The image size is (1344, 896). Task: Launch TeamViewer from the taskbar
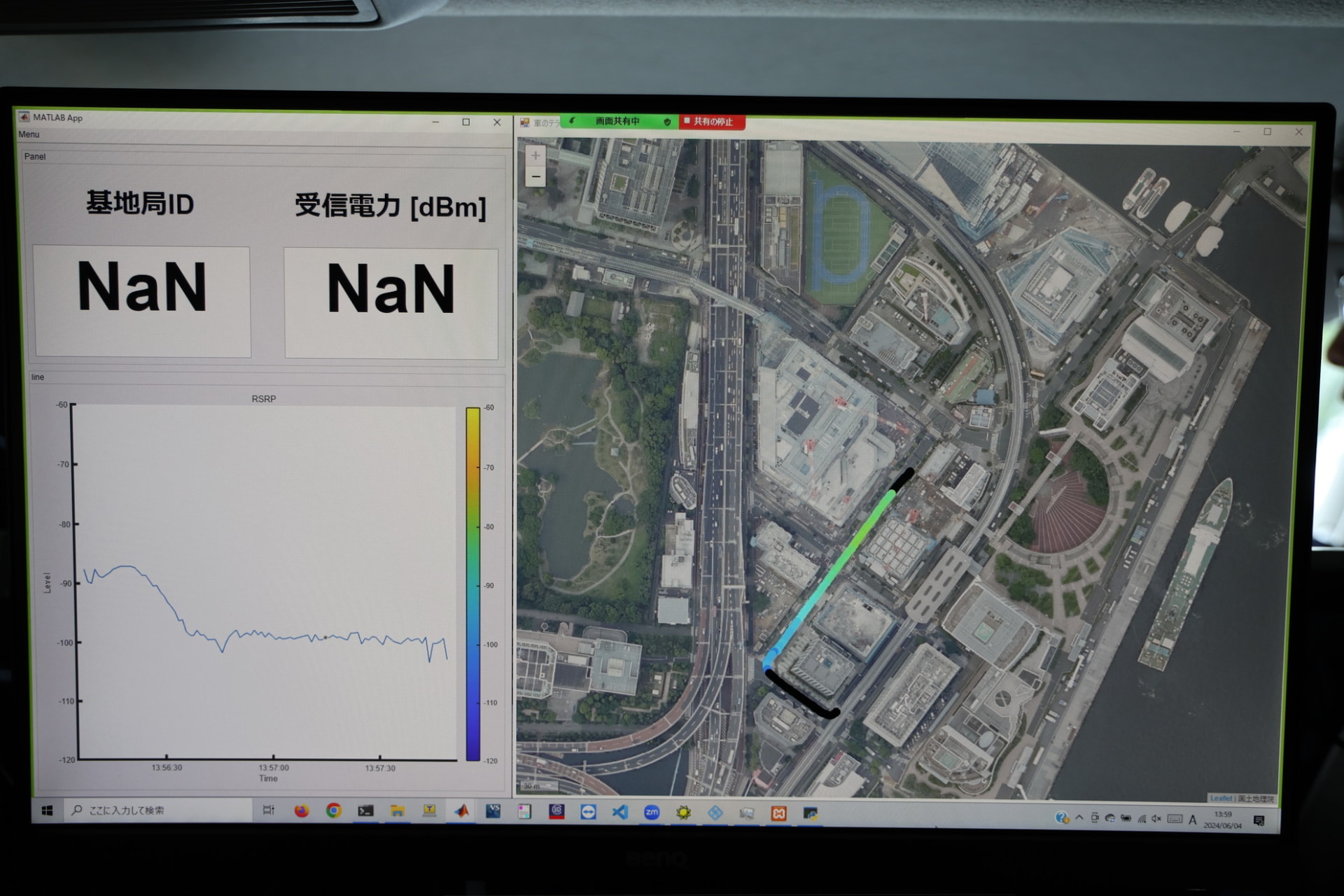[x=588, y=812]
